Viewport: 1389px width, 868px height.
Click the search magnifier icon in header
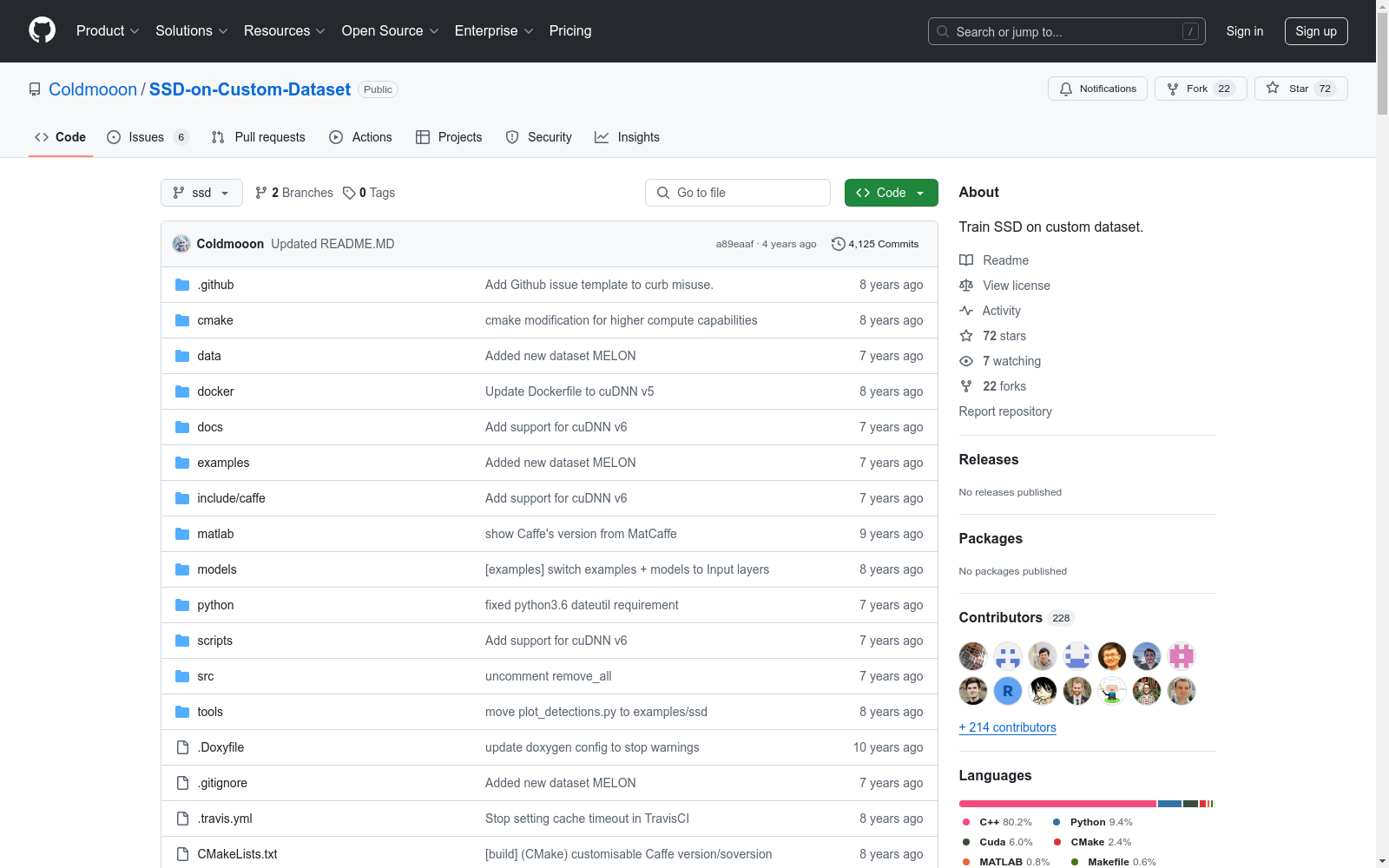[943, 31]
